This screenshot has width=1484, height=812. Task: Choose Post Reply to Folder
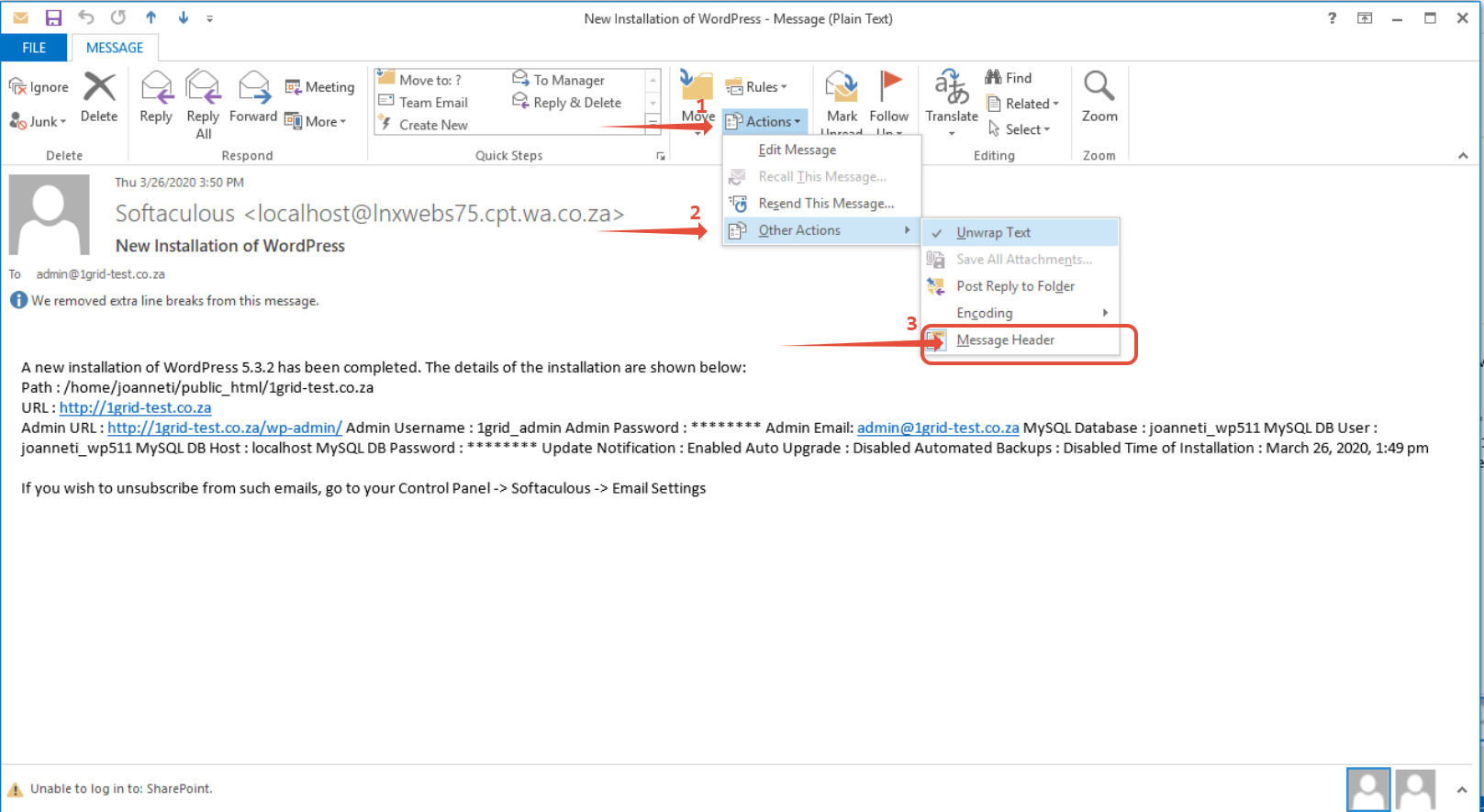(x=1021, y=286)
